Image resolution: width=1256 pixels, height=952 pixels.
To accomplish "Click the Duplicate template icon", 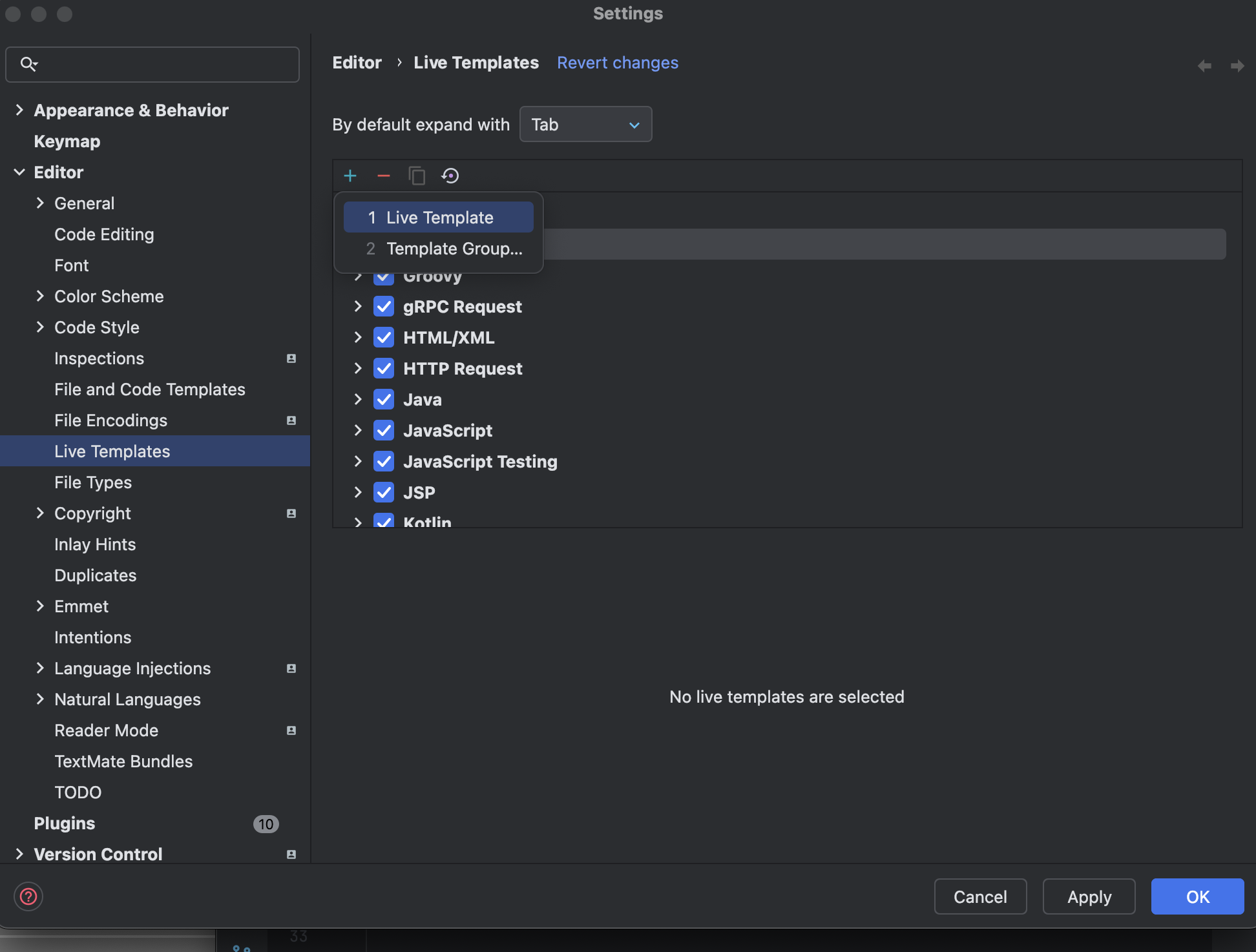I will coord(417,176).
